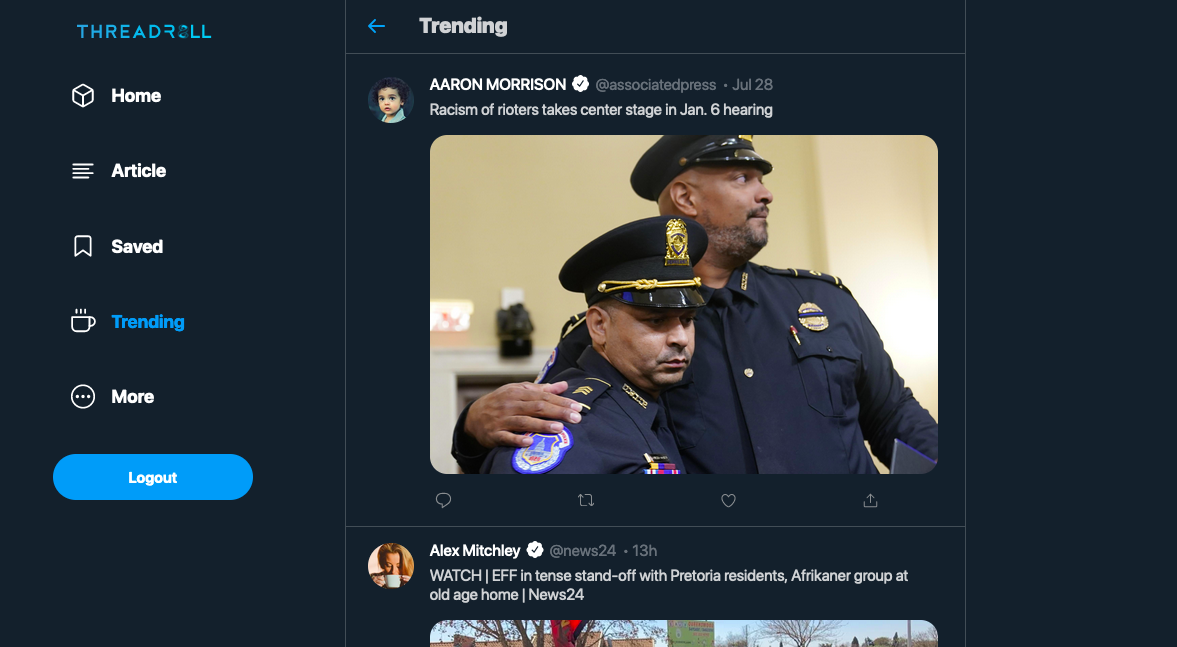The height and width of the screenshot is (647, 1177).
Task: Click the Trending coffee cup icon
Action: [x=83, y=321]
